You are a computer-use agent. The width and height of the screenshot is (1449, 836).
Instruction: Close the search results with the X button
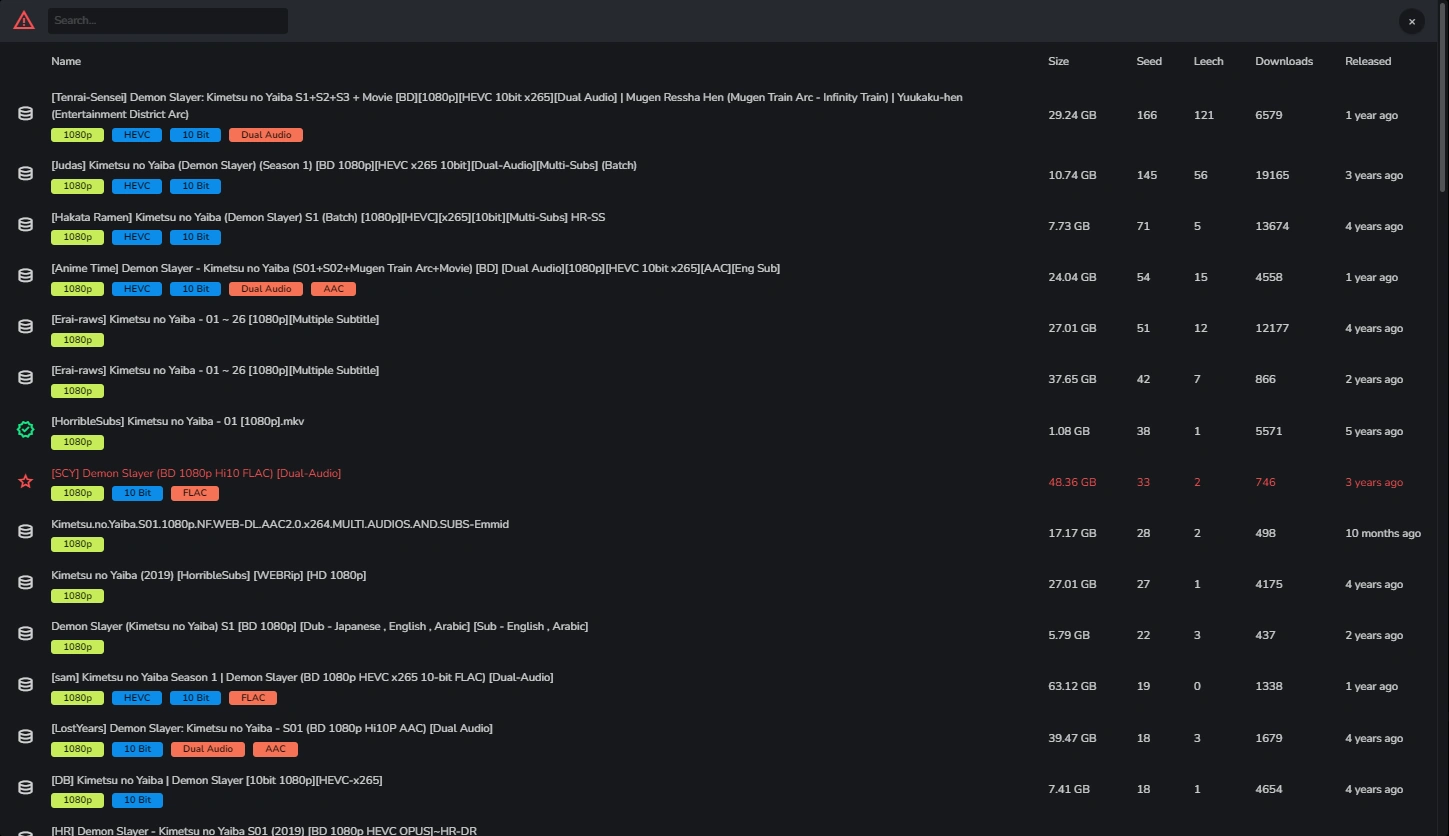(x=1411, y=21)
